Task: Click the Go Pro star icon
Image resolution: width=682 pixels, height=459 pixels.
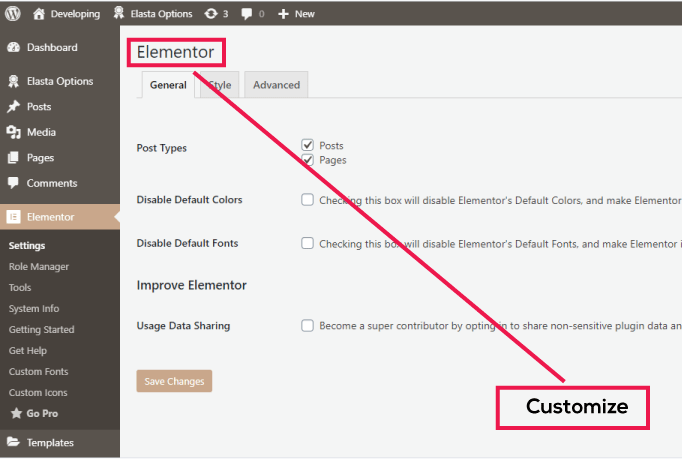Action: (17, 413)
